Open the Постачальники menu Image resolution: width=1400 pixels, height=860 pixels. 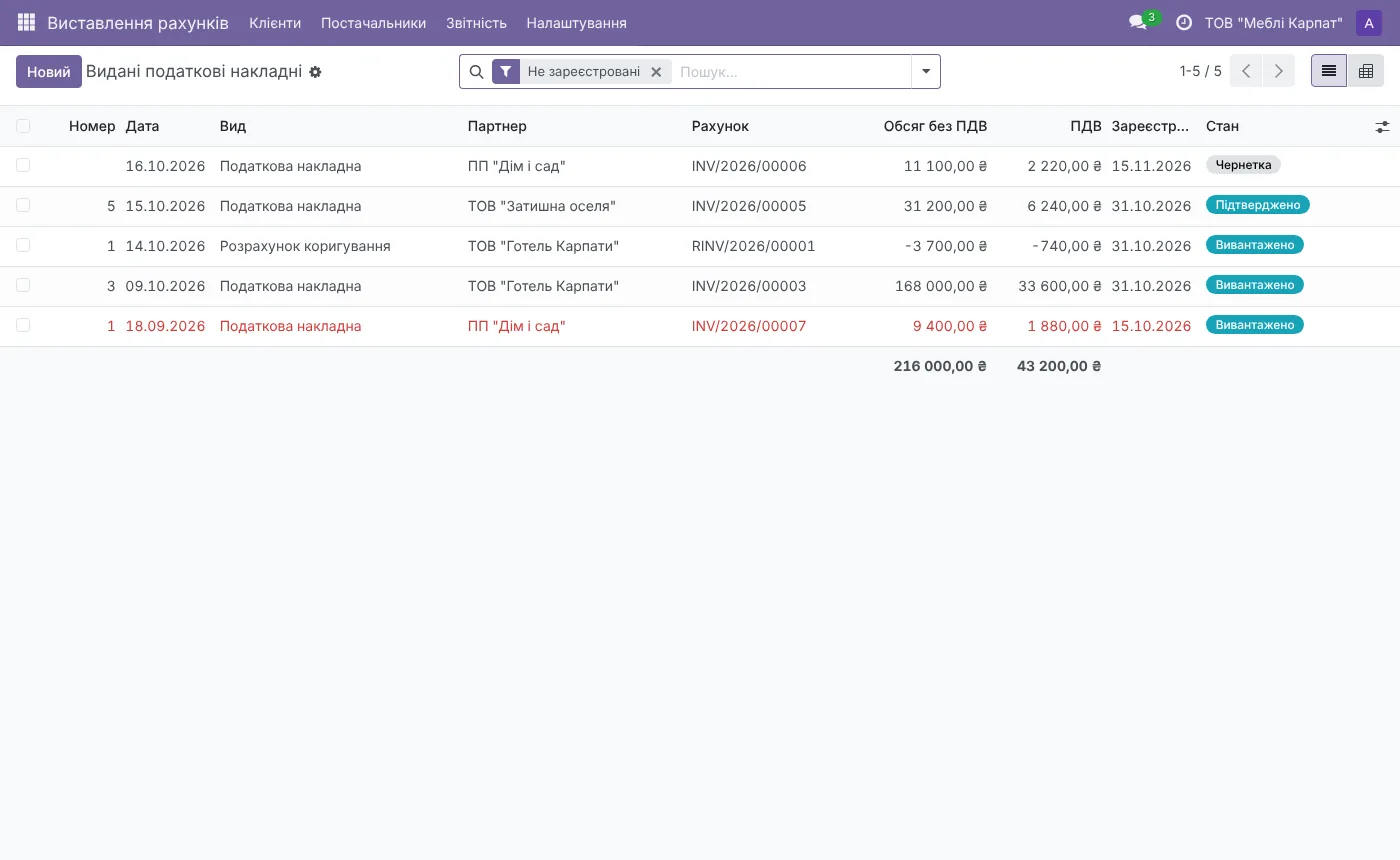tap(373, 23)
